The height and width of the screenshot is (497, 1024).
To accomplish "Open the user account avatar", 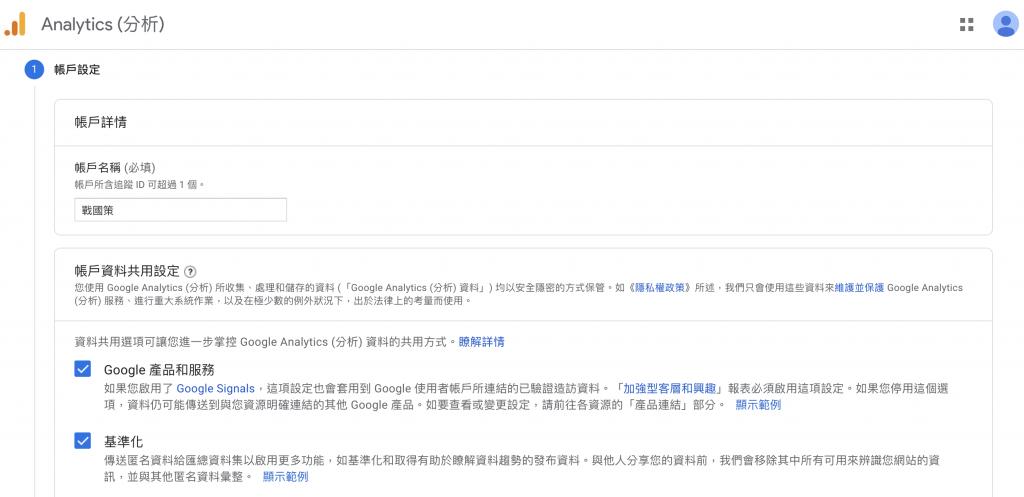I will pyautogui.click(x=1006, y=24).
